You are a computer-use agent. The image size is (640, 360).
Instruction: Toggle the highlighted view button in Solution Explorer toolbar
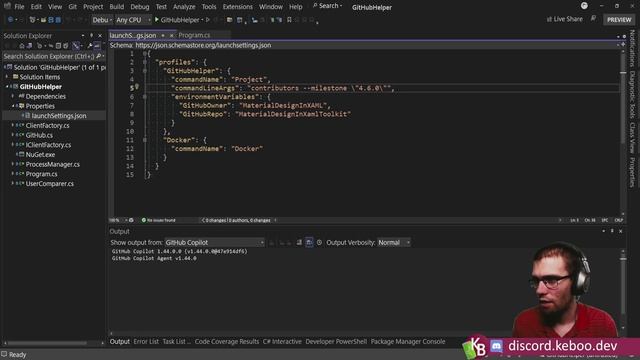pyautogui.click(x=76, y=46)
